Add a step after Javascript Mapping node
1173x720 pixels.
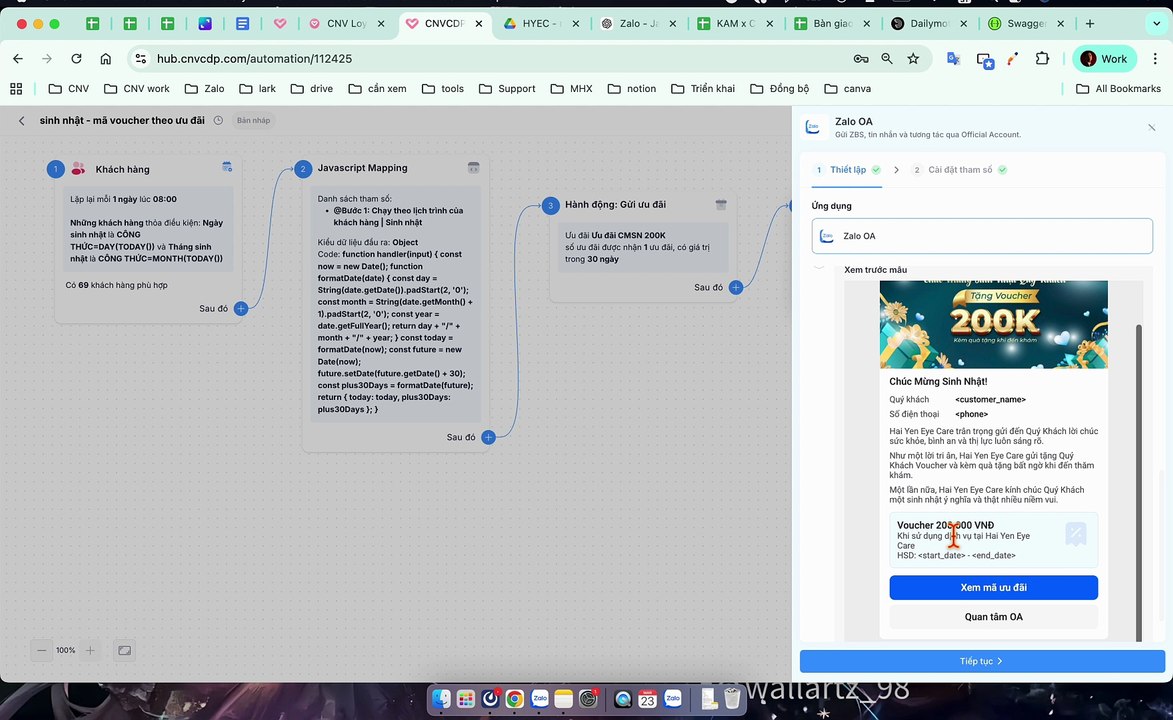[489, 437]
